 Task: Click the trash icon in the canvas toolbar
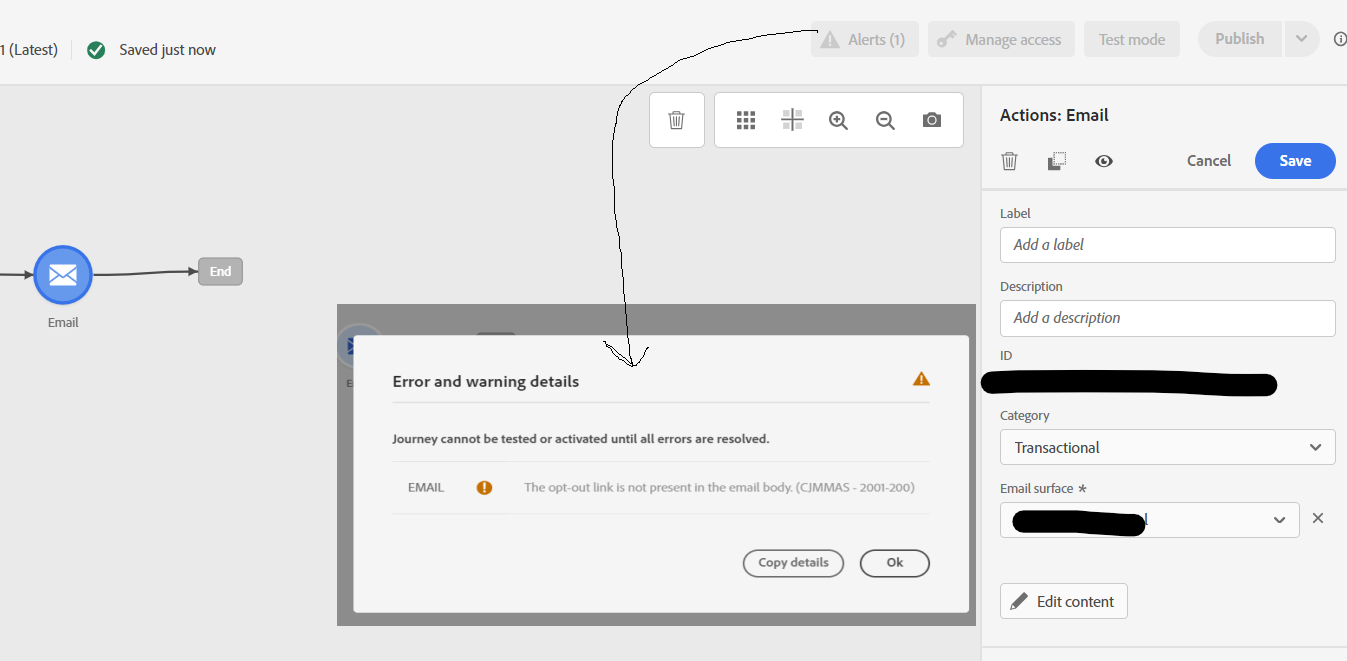pyautogui.click(x=676, y=119)
